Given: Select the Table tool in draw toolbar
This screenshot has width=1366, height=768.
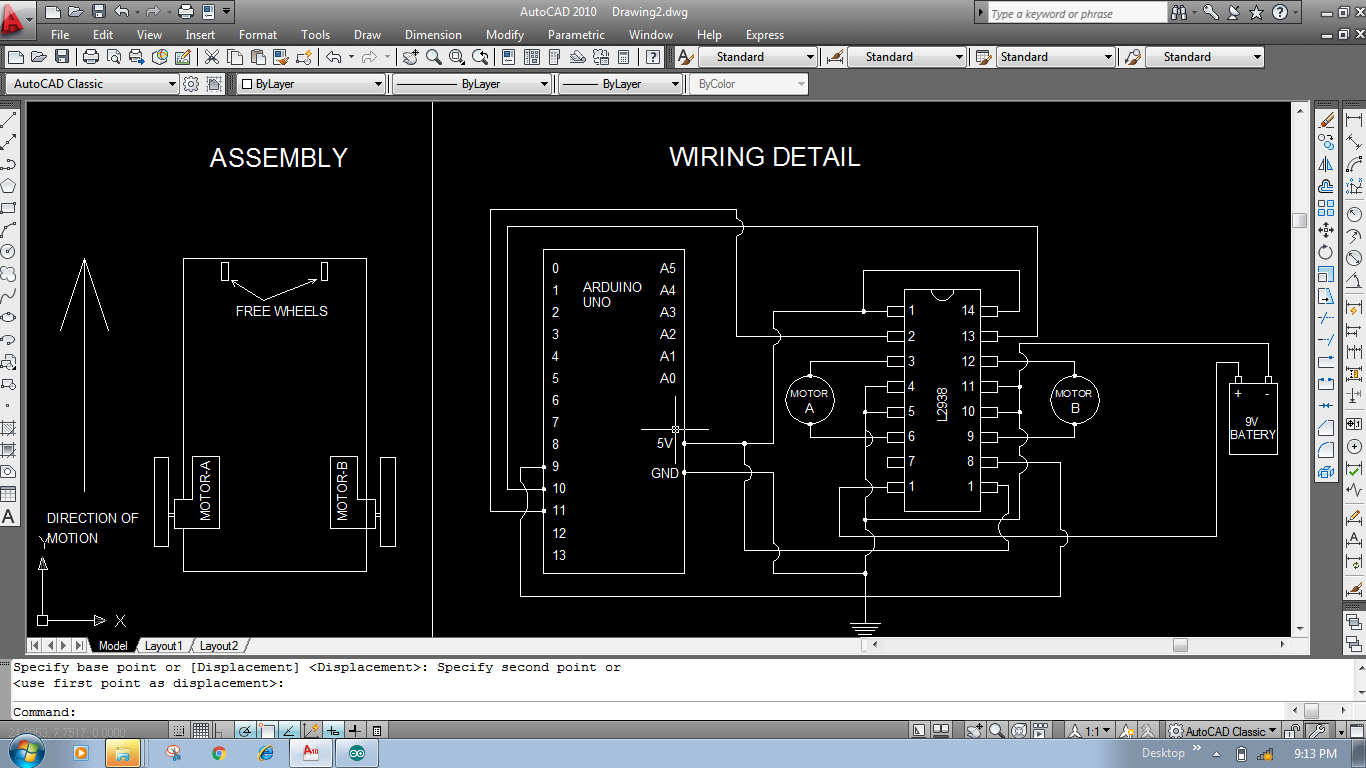Looking at the screenshot, I should 8,494.
